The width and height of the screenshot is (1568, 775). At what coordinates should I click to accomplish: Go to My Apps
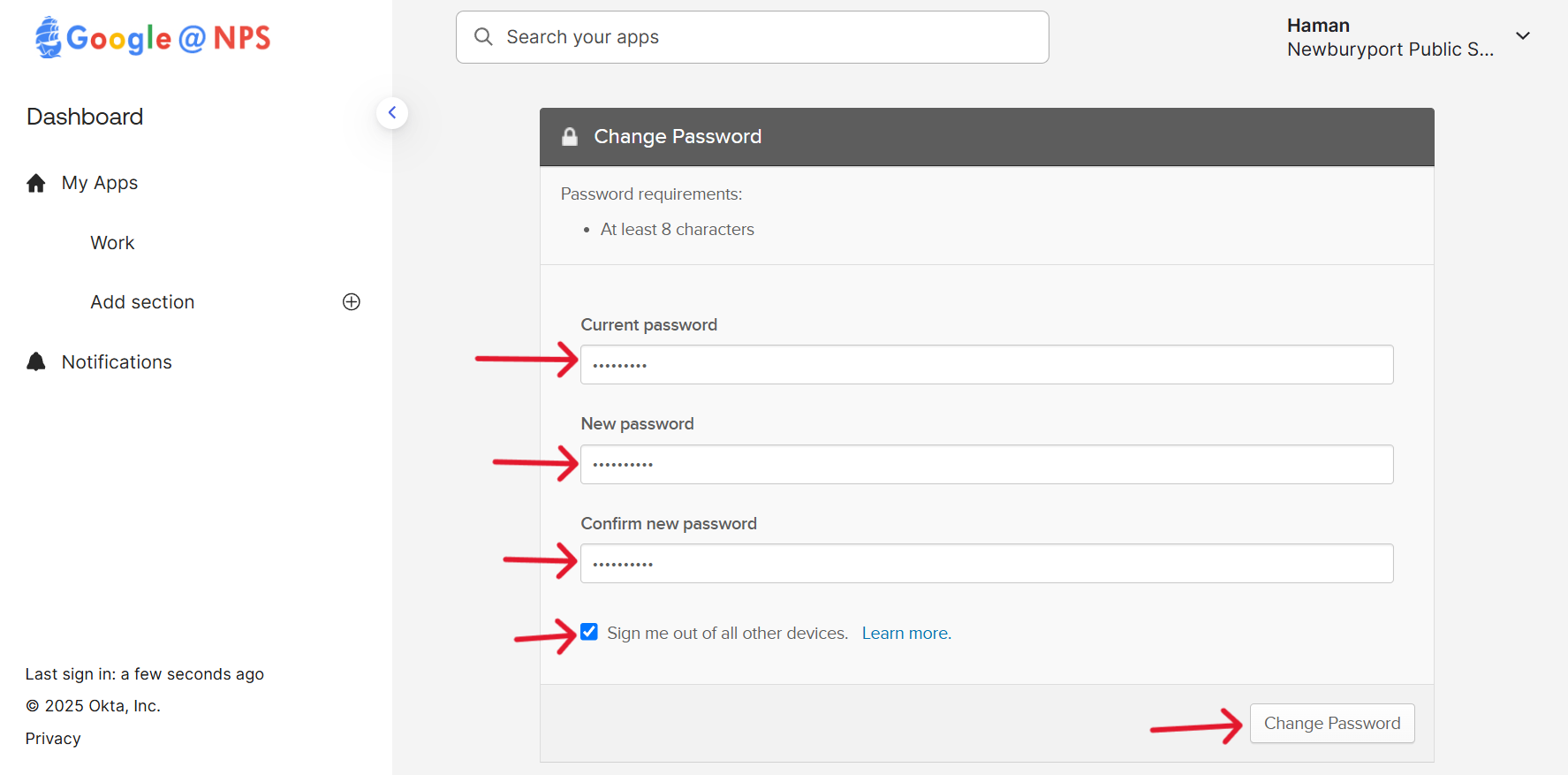(x=100, y=183)
